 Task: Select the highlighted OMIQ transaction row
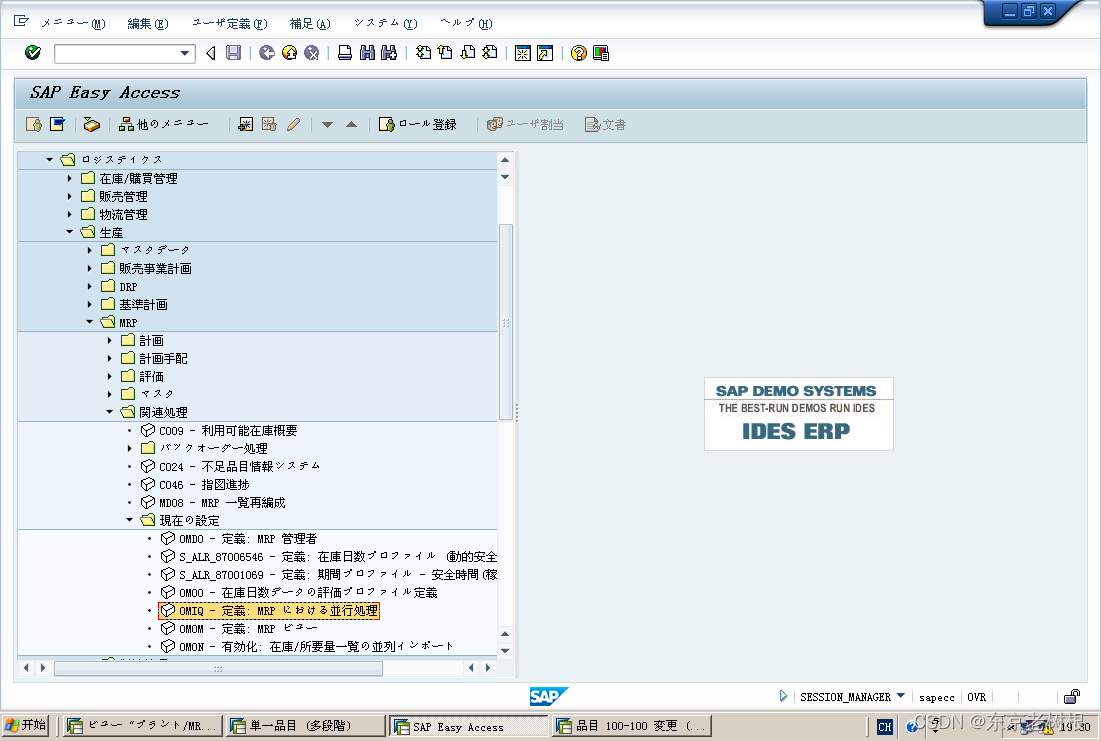click(x=269, y=611)
